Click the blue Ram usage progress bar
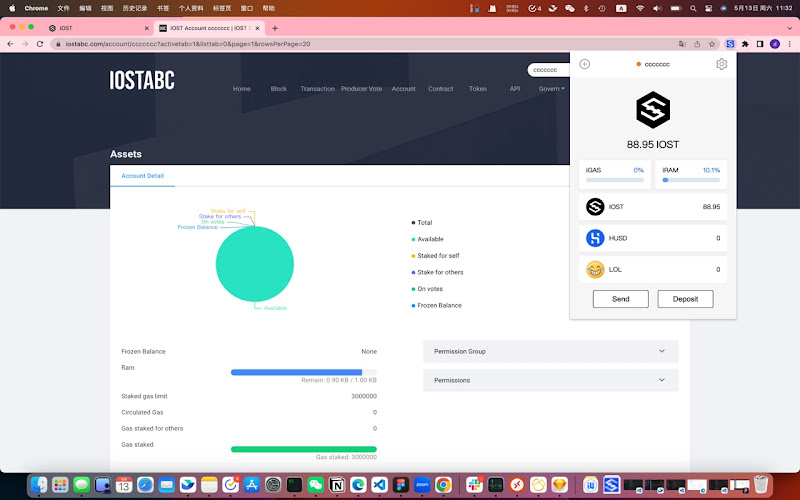 tap(304, 372)
